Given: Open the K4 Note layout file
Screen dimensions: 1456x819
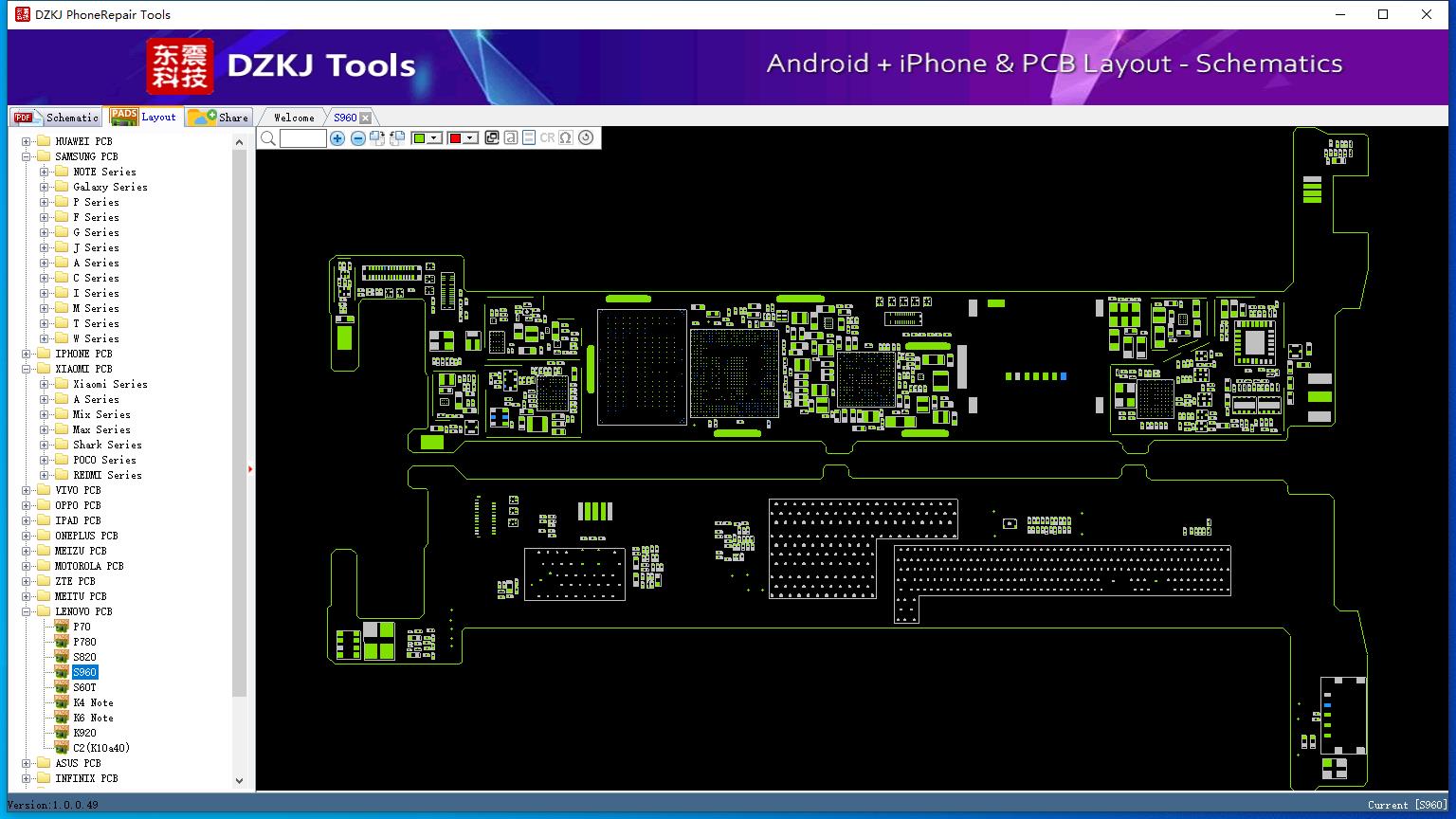Looking at the screenshot, I should click(93, 702).
